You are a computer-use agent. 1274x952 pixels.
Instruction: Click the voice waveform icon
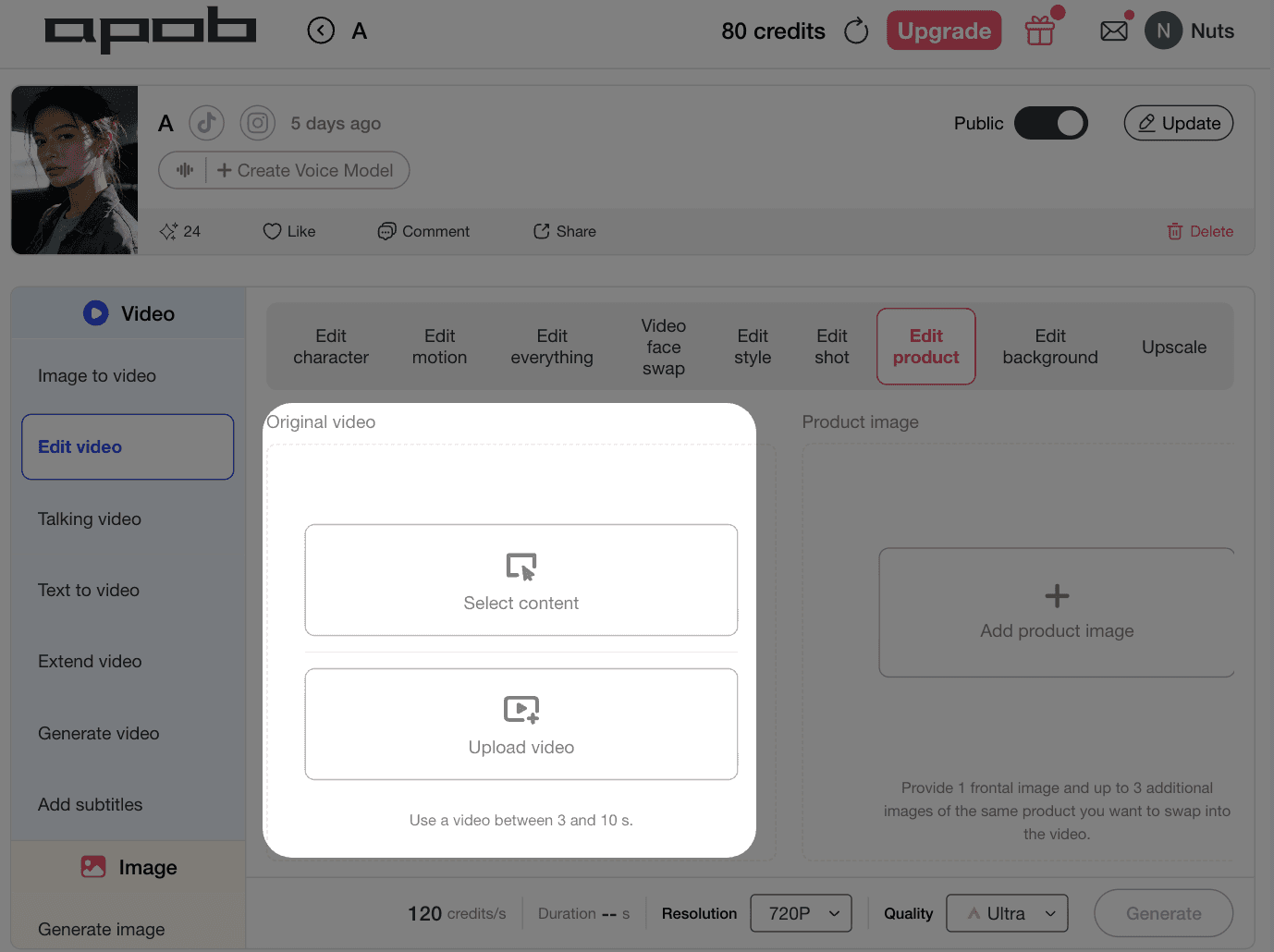click(185, 170)
